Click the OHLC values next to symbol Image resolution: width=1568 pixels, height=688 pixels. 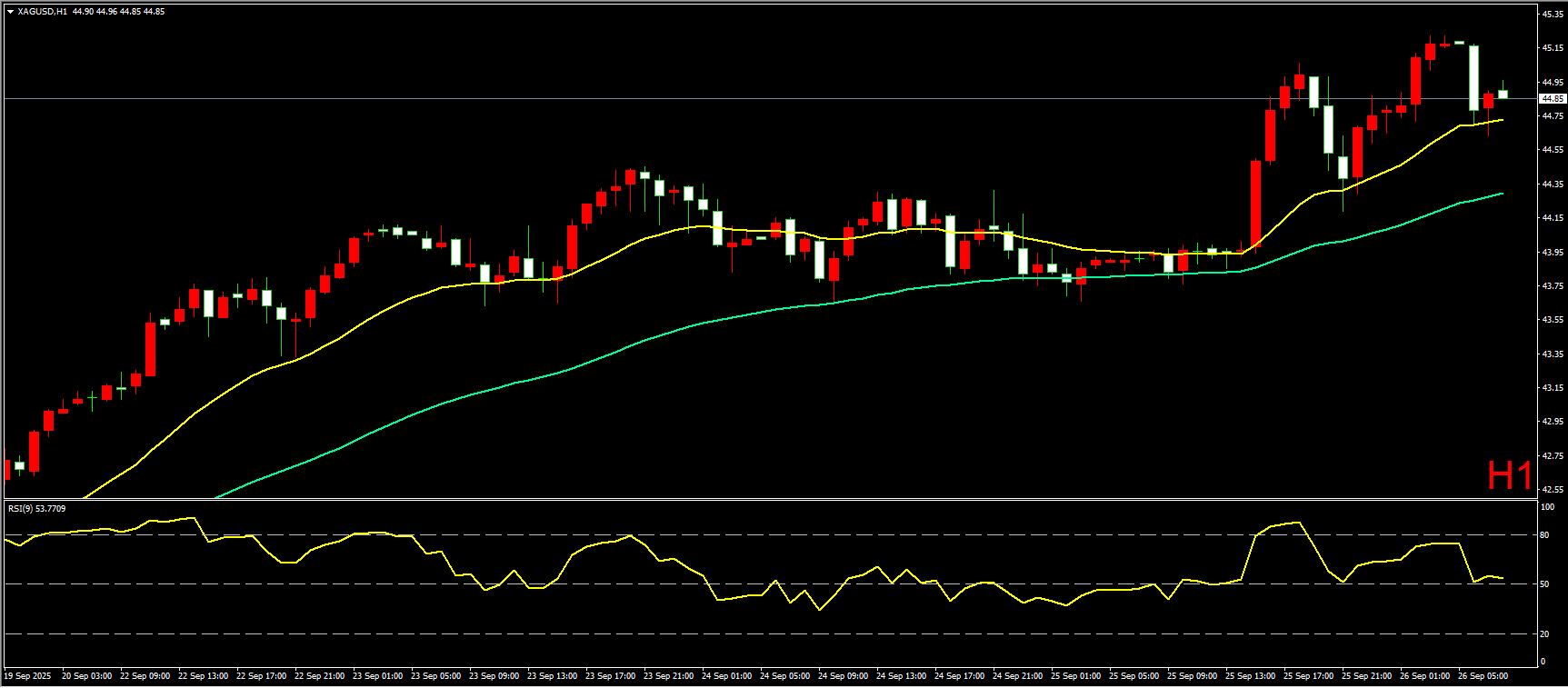coord(118,12)
